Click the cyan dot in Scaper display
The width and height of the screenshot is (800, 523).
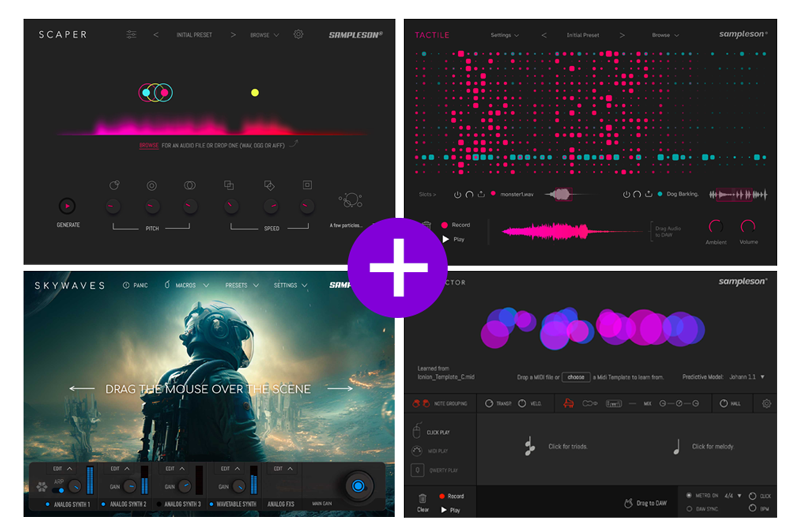point(146,92)
